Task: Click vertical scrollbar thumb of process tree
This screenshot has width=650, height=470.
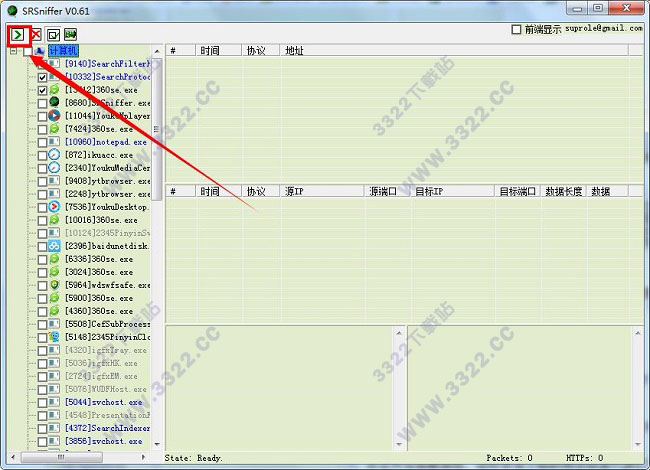Action: pyautogui.click(x=156, y=129)
